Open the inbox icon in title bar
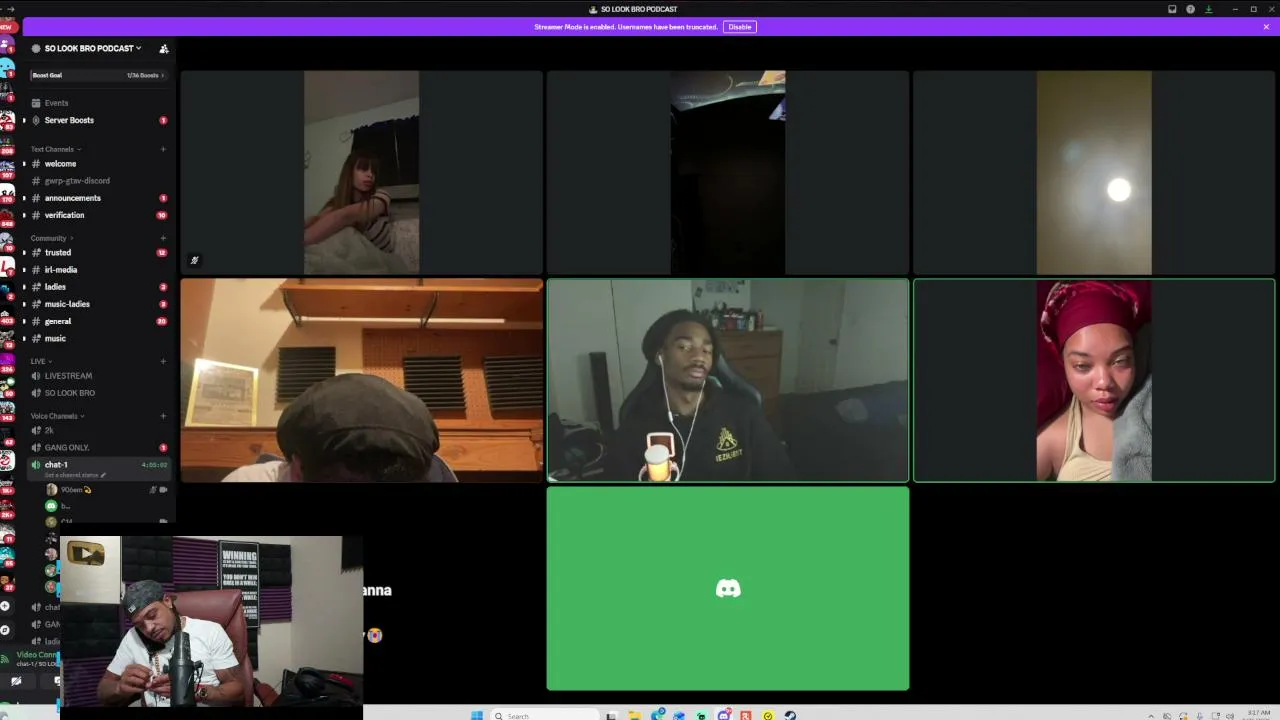The width and height of the screenshot is (1280, 720). coord(1172,9)
